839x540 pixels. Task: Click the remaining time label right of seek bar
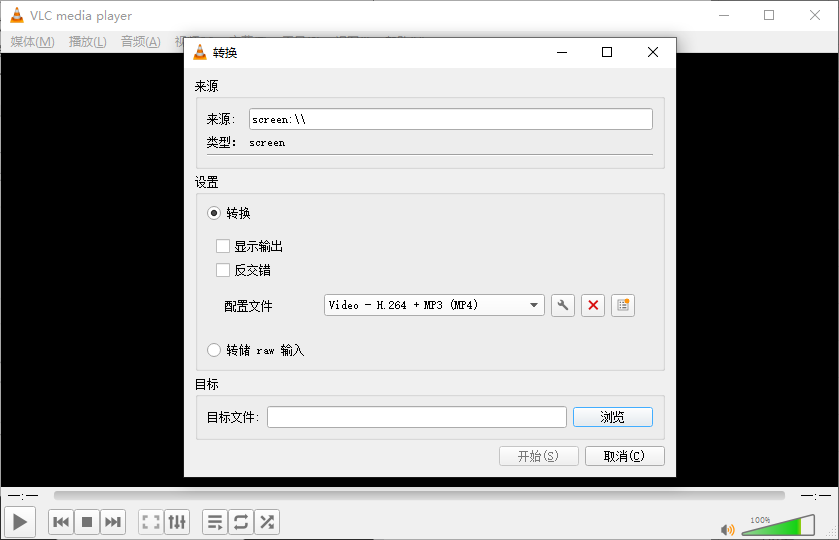[815, 496]
